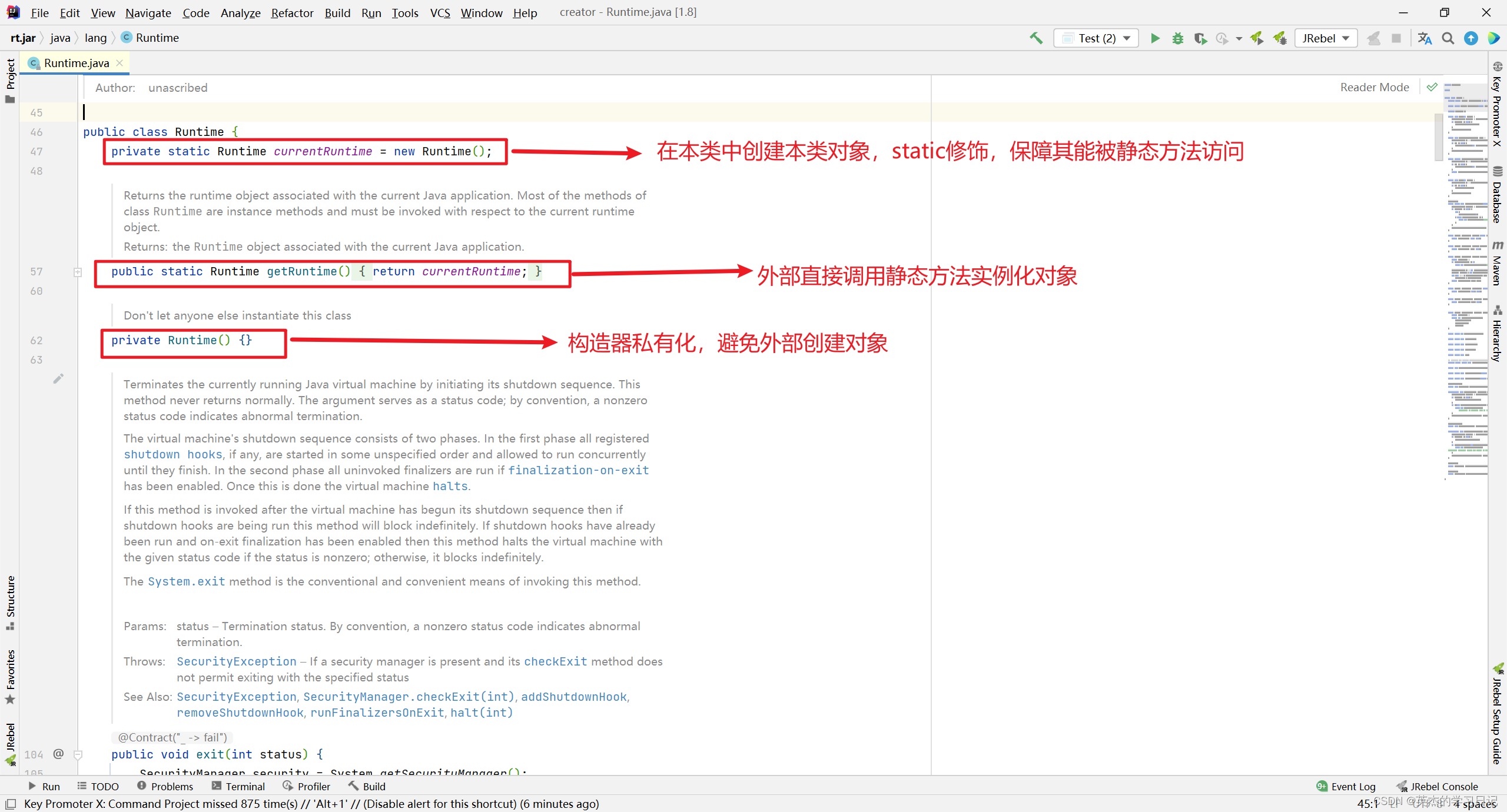Click the pencil edit icon in the gutter

coord(58,379)
